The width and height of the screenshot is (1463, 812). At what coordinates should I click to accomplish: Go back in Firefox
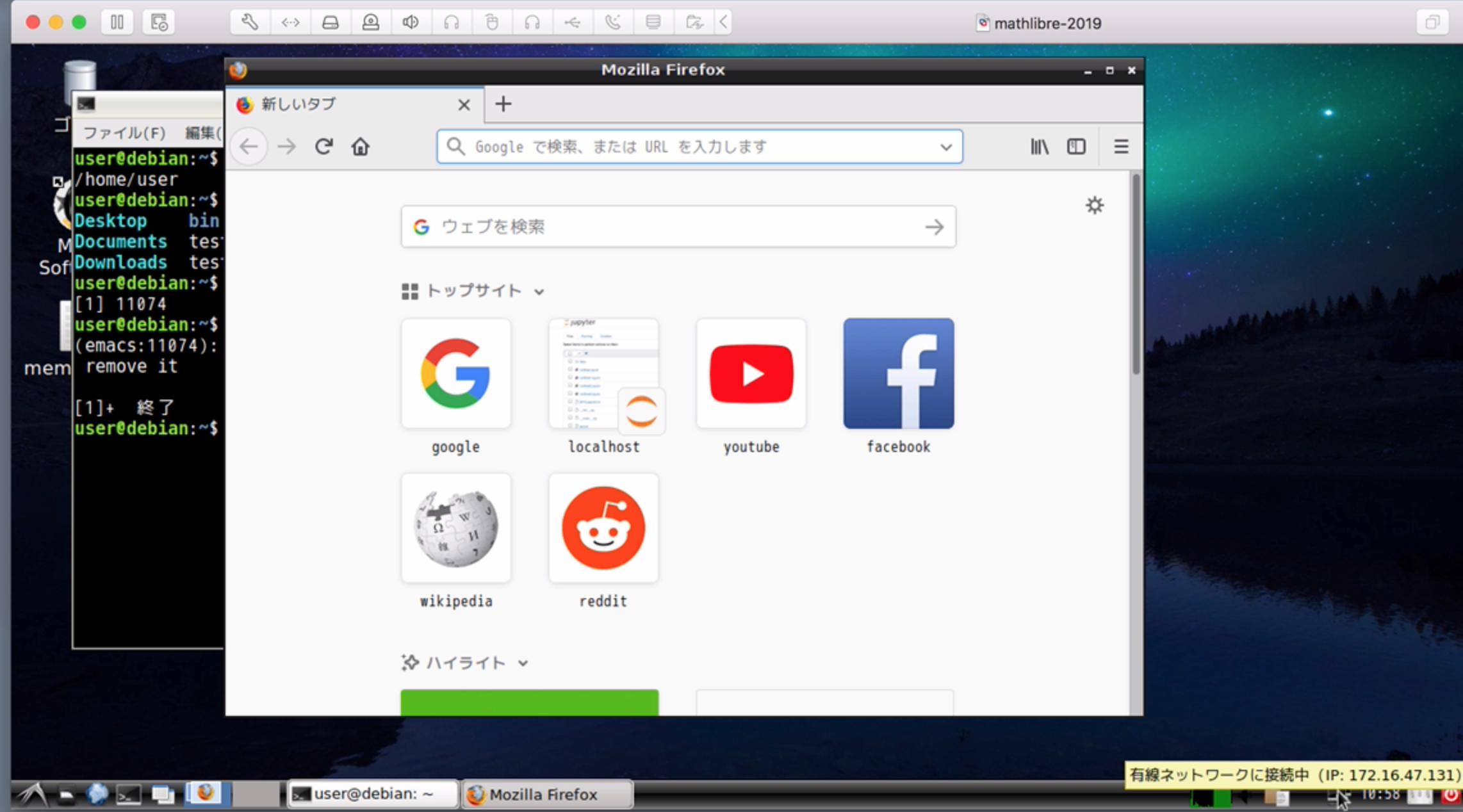tap(249, 147)
